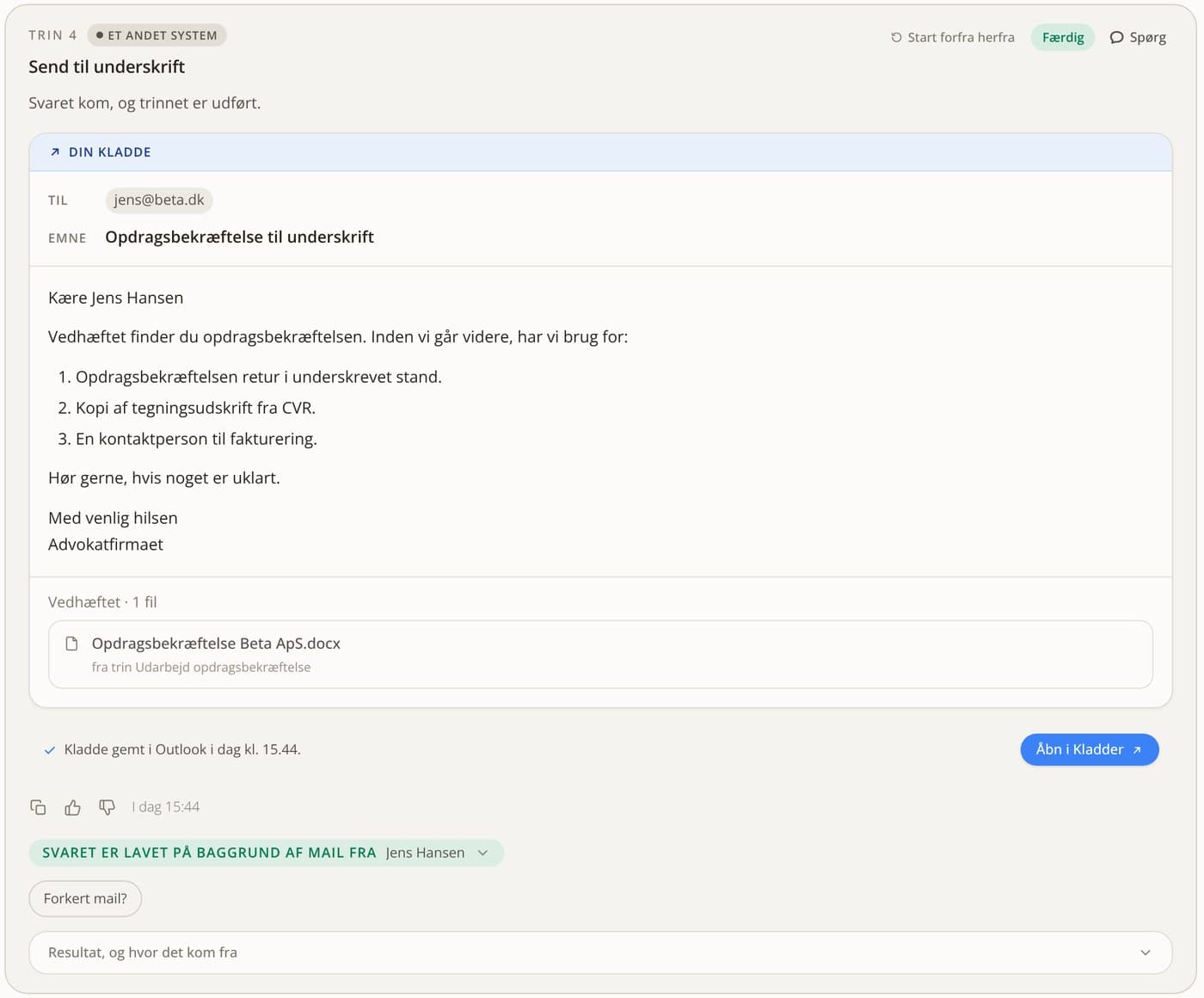Click the text fra trin Udarbejd opdragsbekræftelse
The image size is (1204, 998).
click(201, 668)
